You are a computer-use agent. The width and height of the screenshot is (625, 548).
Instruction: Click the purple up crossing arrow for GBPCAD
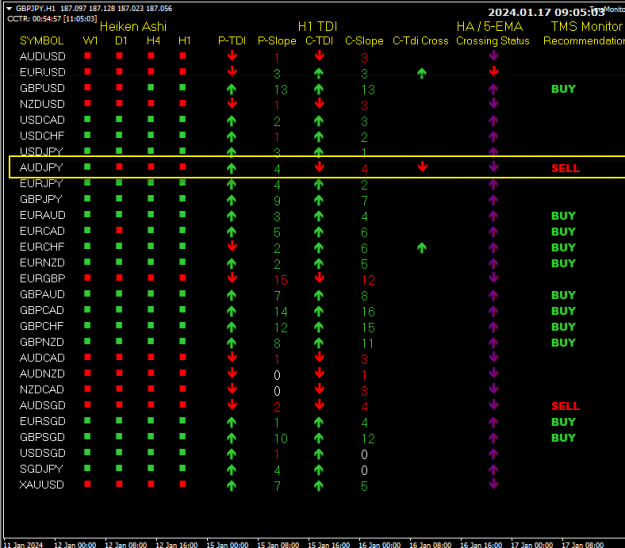(x=493, y=311)
